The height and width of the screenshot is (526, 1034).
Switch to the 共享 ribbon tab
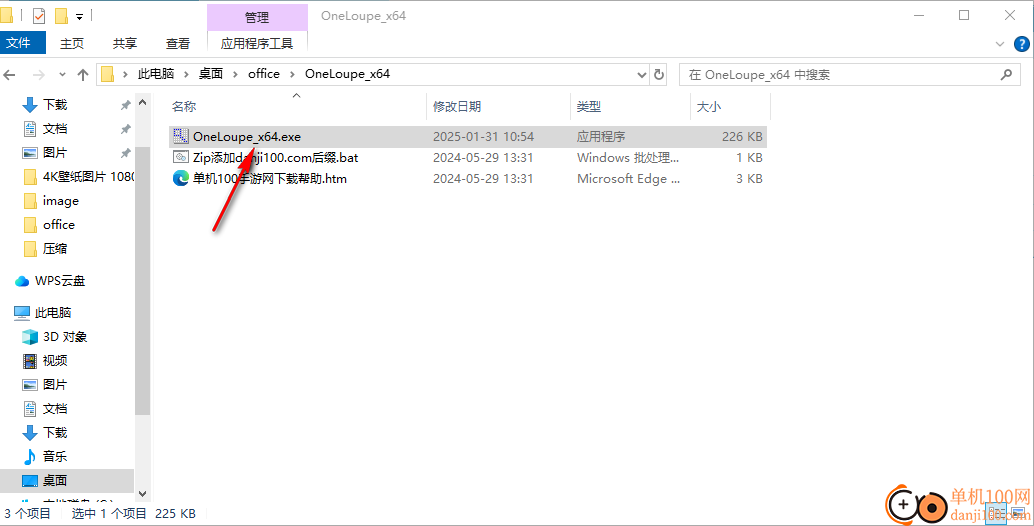pos(125,44)
